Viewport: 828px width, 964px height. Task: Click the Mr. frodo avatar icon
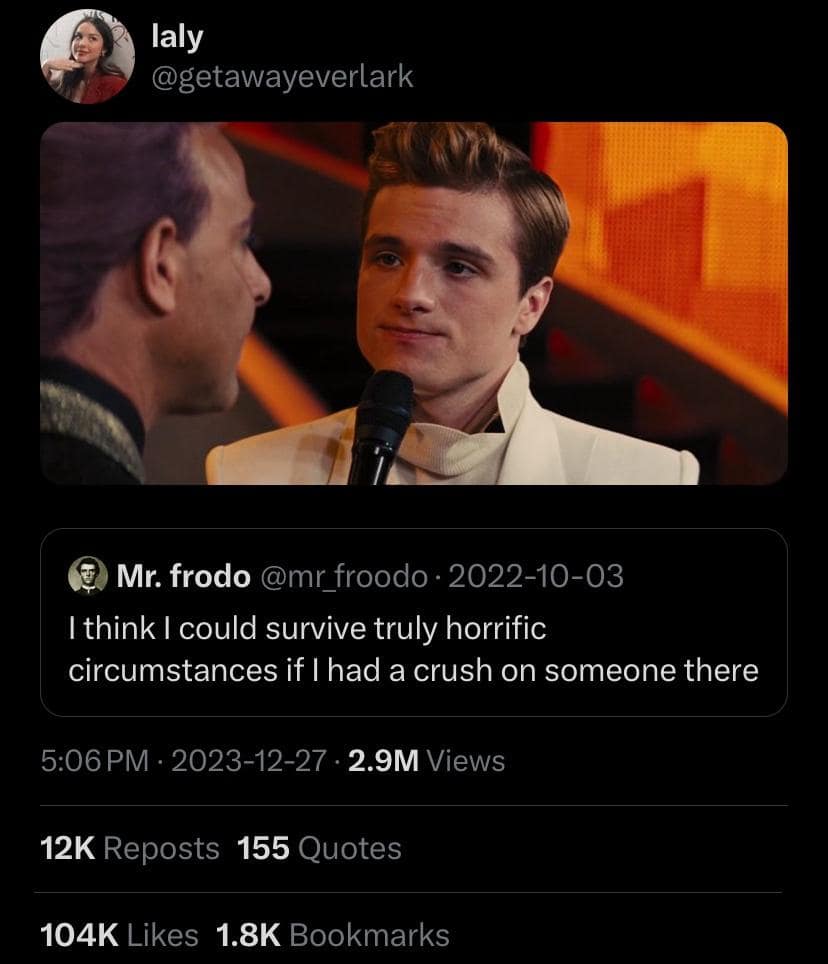click(x=87, y=575)
